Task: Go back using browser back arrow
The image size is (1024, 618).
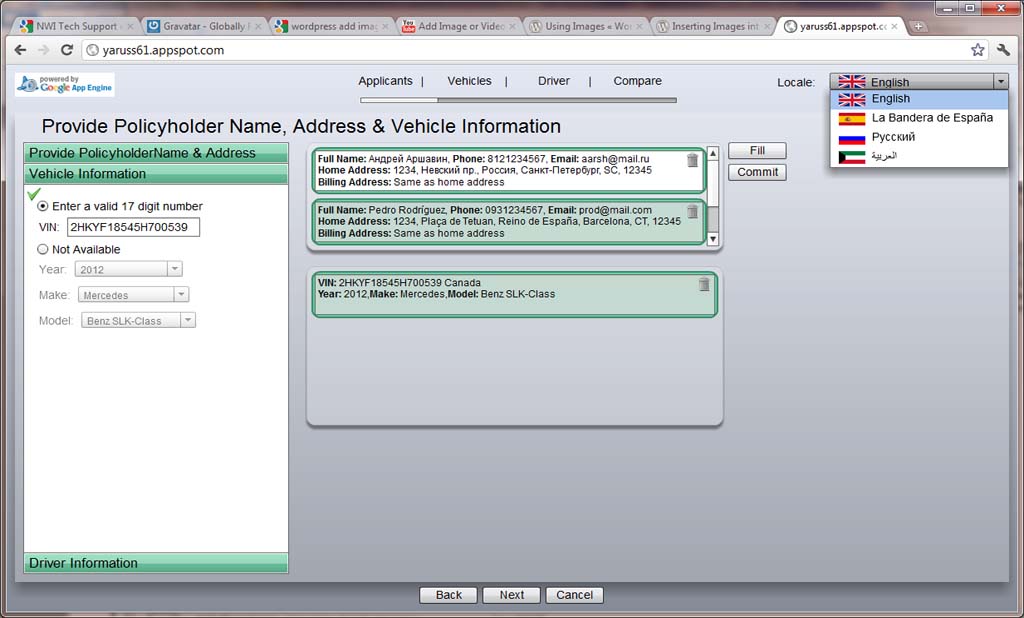Action: click(20, 50)
